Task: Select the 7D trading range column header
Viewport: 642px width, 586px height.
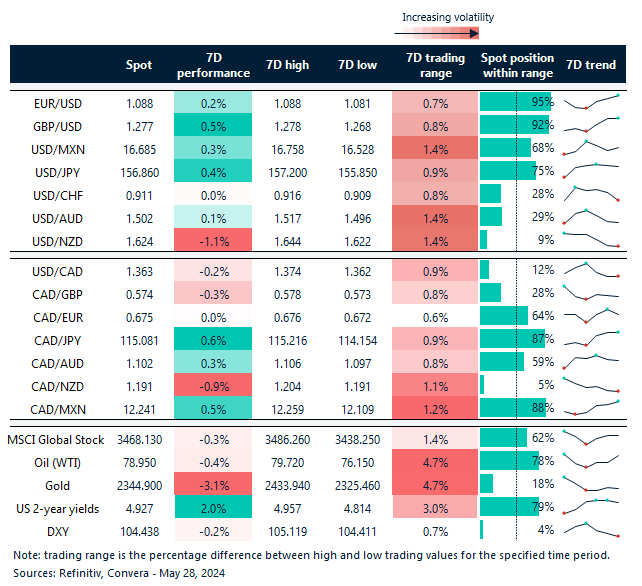Action: [434, 65]
